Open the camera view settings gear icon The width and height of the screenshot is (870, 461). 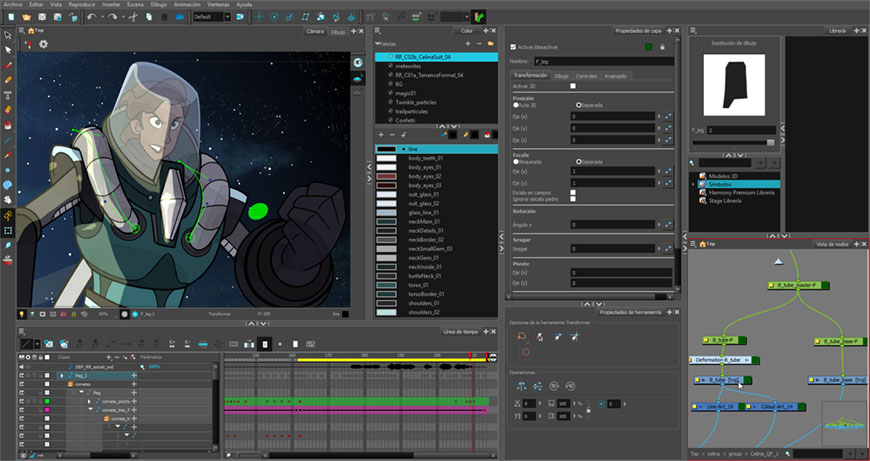(x=43, y=44)
